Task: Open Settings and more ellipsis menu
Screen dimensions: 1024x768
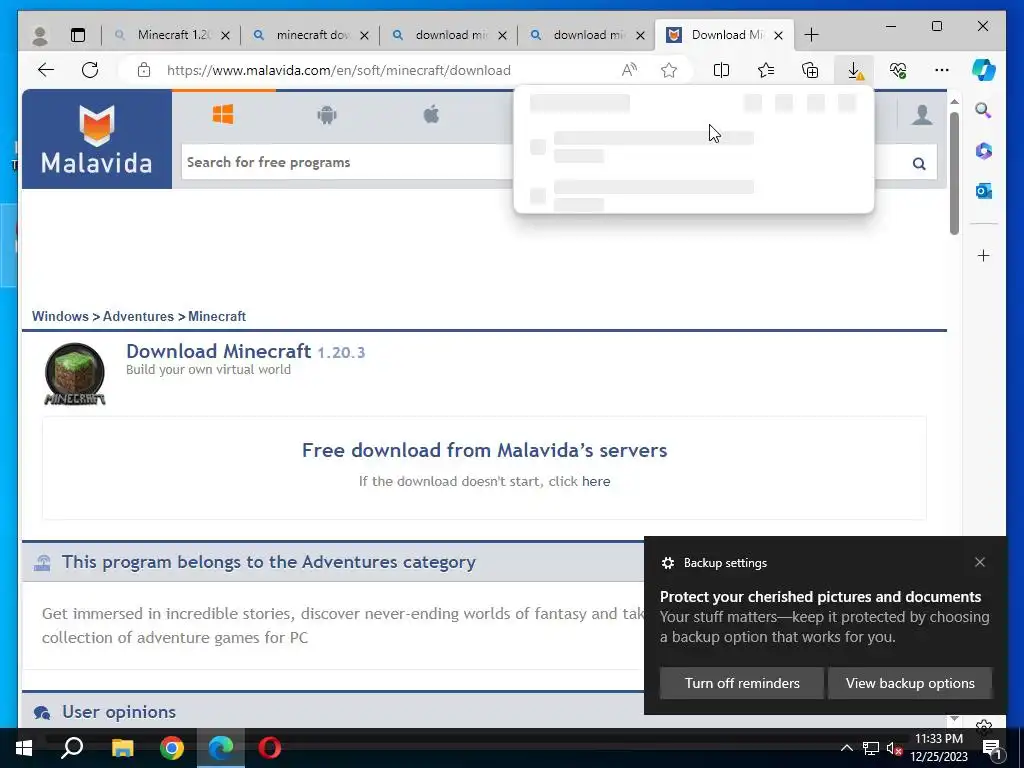Action: (942, 70)
